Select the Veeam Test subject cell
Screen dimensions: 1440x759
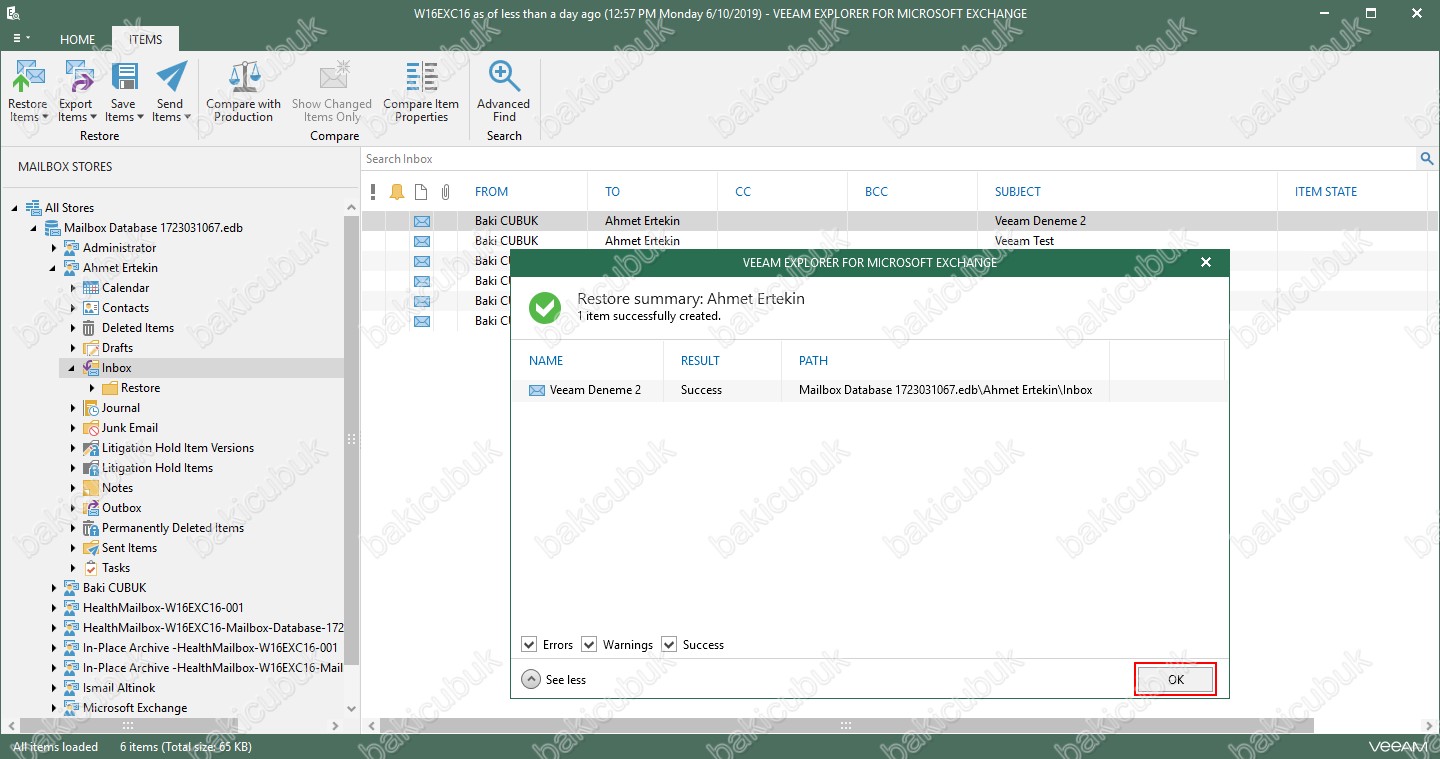coord(1024,241)
